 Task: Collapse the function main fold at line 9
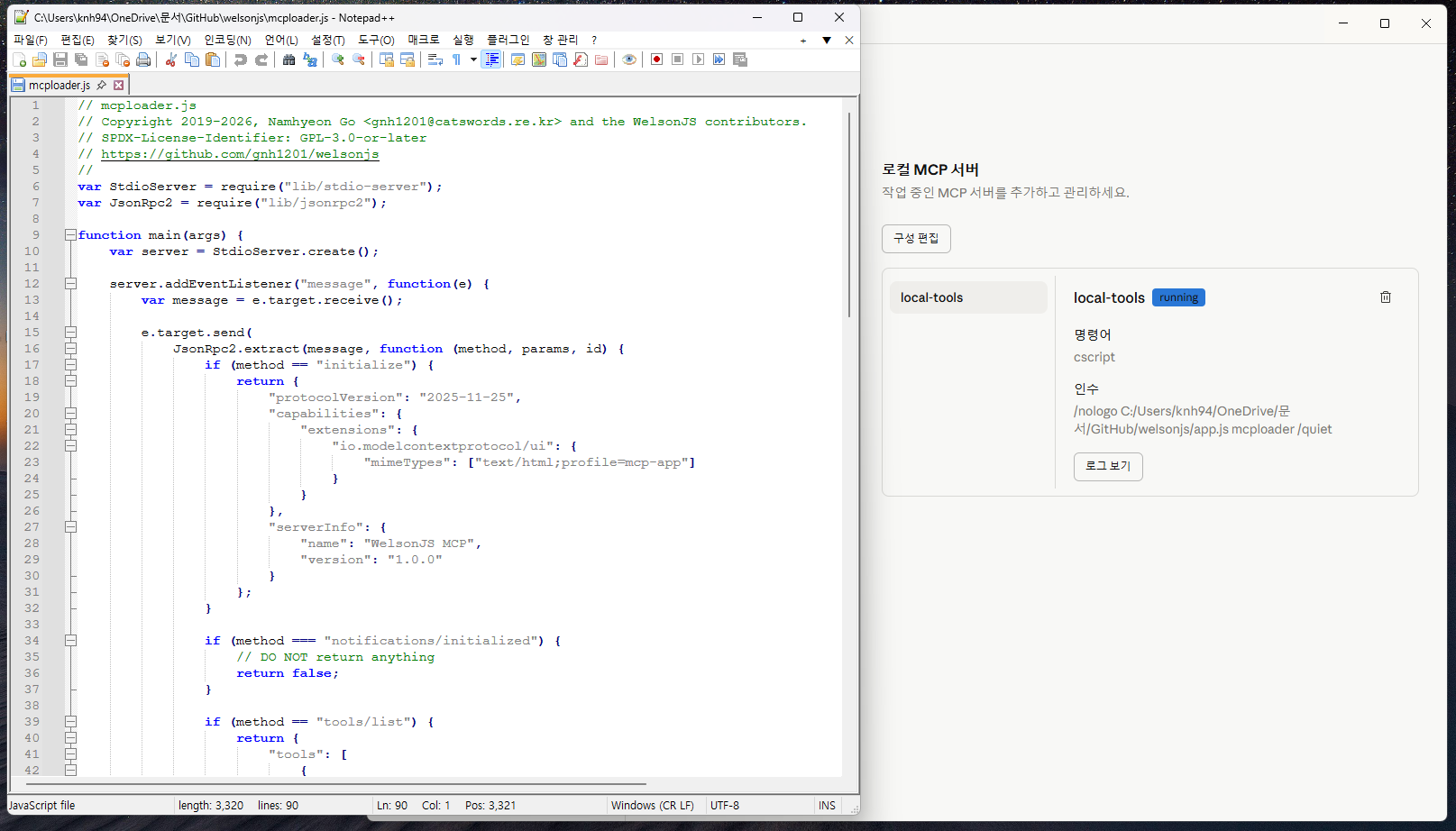coord(70,235)
